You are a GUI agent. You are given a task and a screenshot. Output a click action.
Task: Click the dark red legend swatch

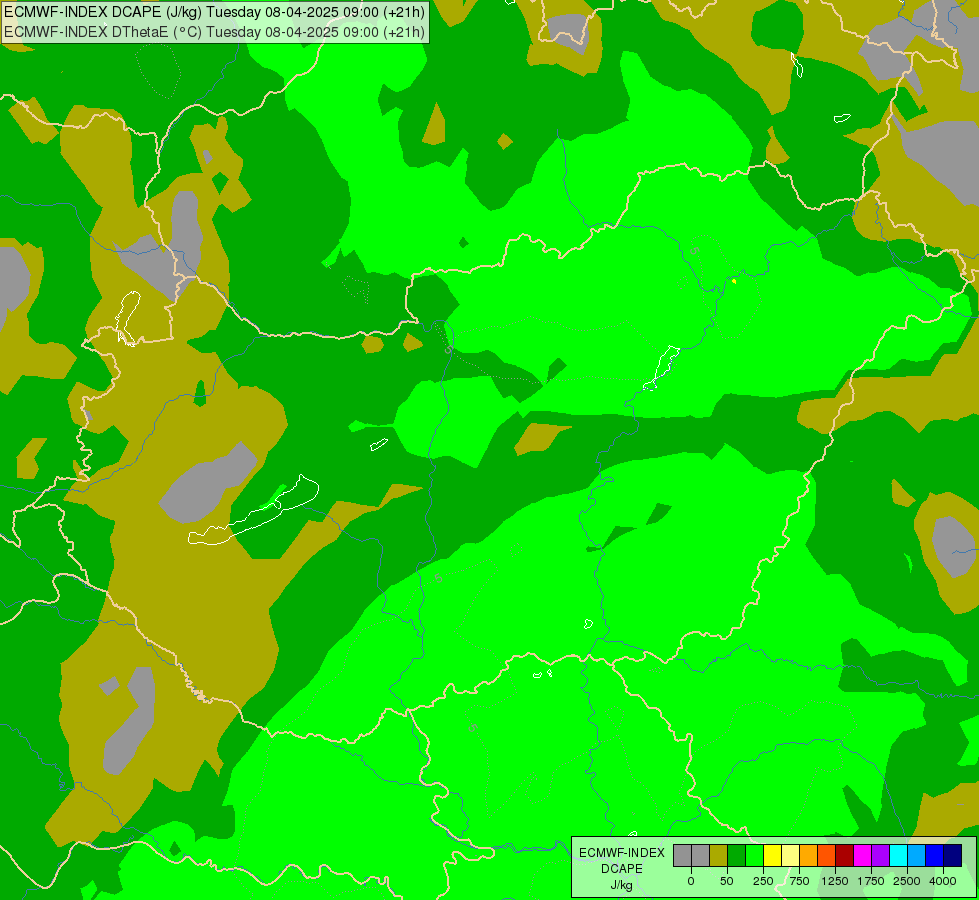(844, 855)
